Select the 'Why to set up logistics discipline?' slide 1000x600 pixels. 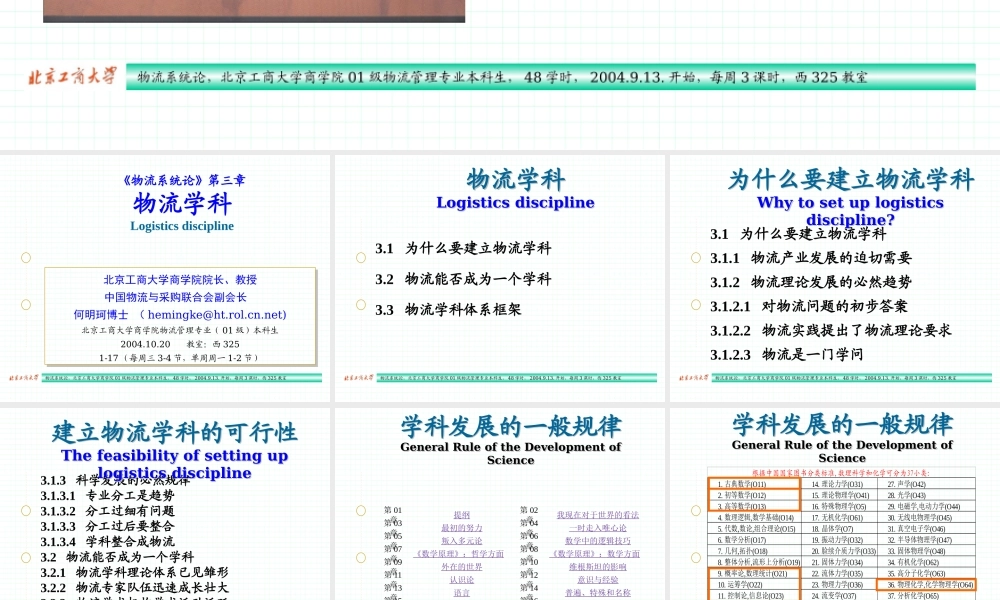(x=835, y=278)
